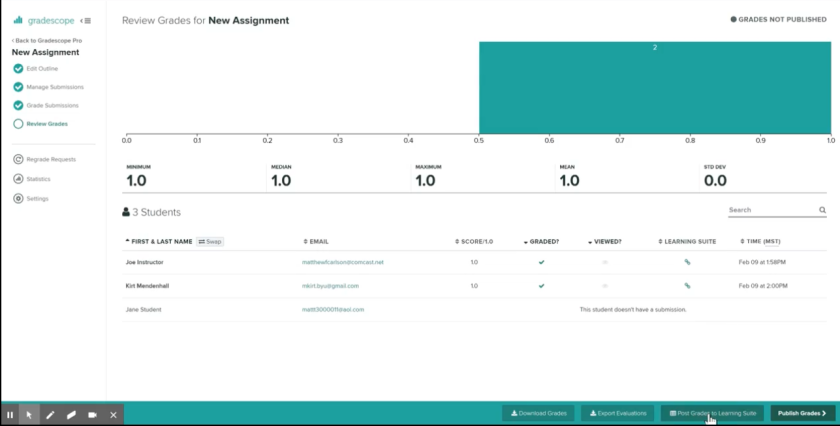Go to Grade Submissions step
The width and height of the screenshot is (840, 426).
click(x=52, y=105)
